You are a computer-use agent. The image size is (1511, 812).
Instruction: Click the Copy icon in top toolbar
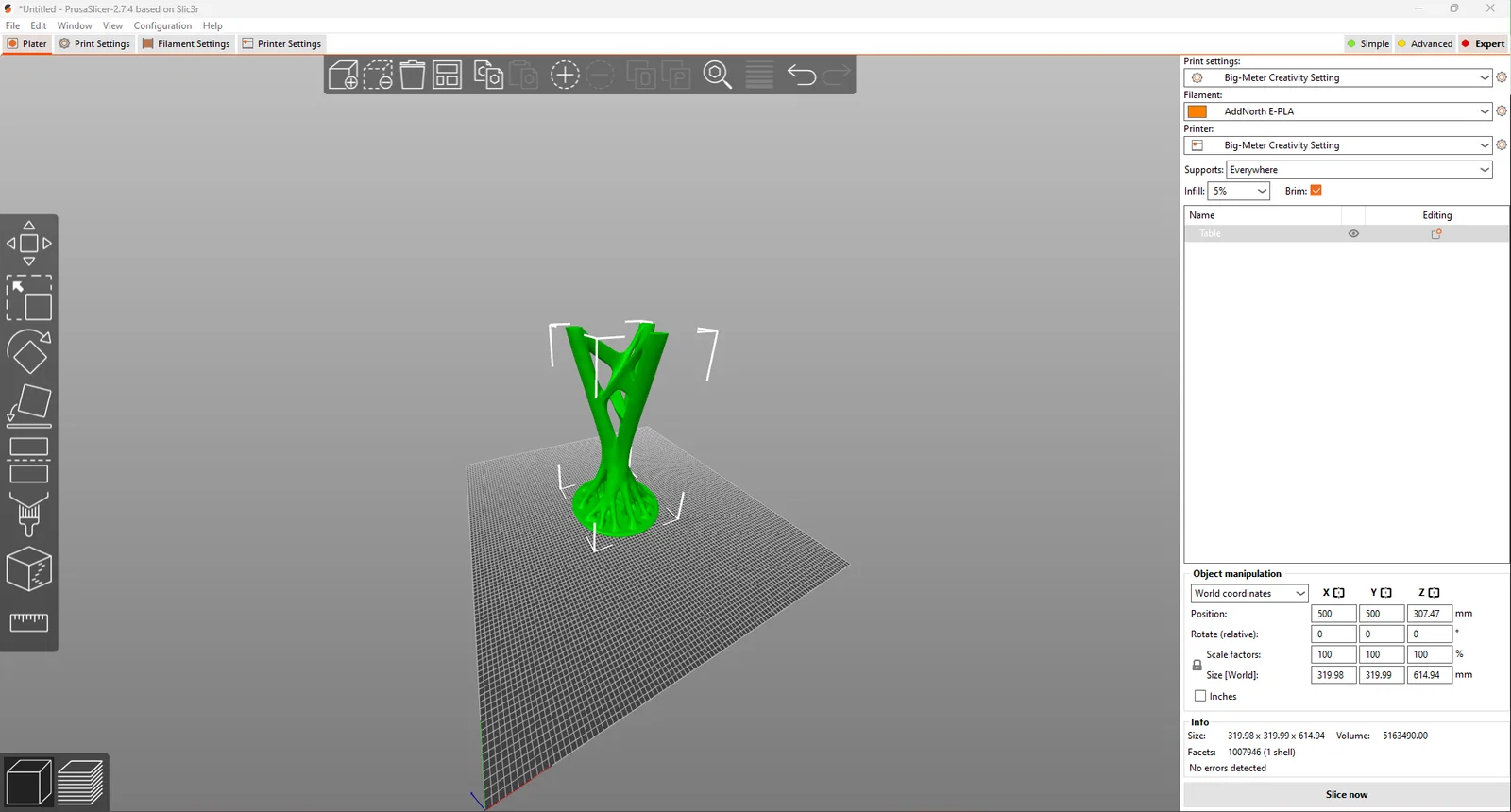click(x=488, y=75)
